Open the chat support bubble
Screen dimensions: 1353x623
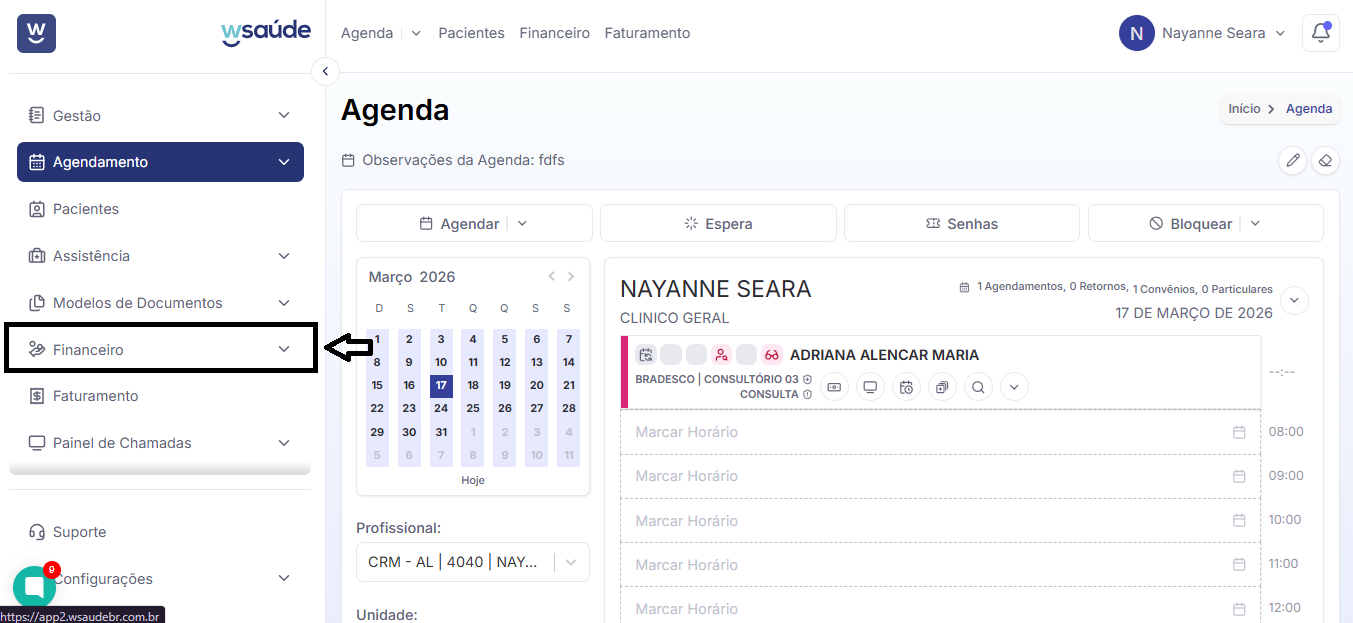point(34,587)
